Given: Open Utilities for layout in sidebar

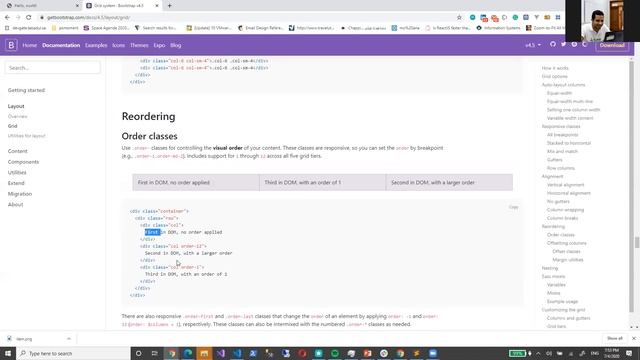Looking at the screenshot, I should coord(27,136).
